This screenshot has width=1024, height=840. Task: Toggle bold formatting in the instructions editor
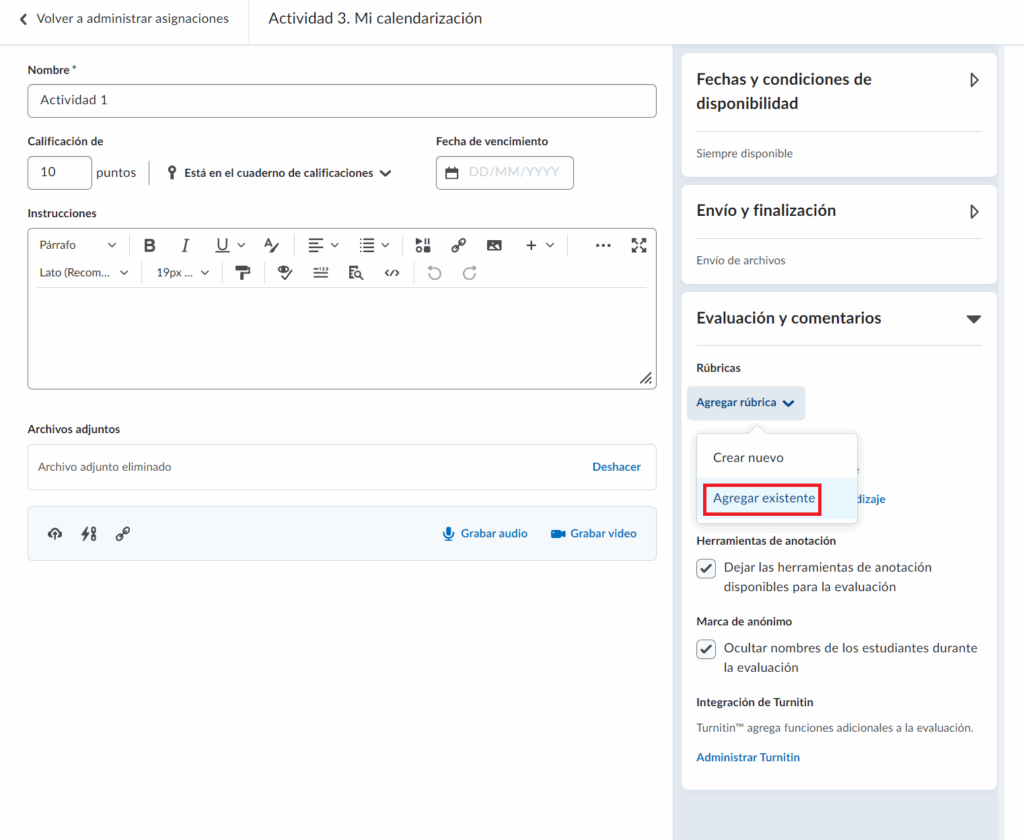[x=150, y=245]
